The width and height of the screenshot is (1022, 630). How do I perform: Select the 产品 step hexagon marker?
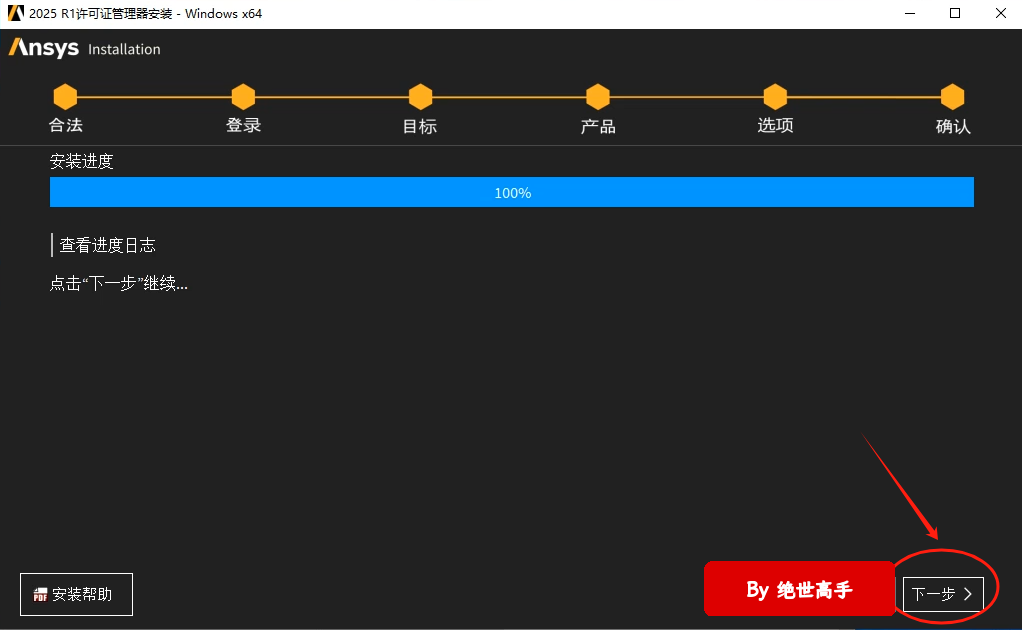click(598, 97)
